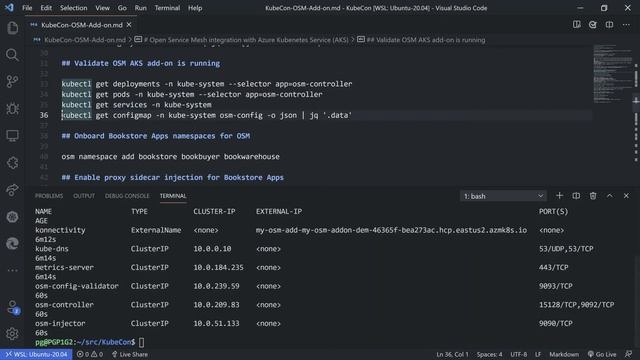Open the Manage gear settings icon
Viewport: 640px width, 360px height.
12,334
